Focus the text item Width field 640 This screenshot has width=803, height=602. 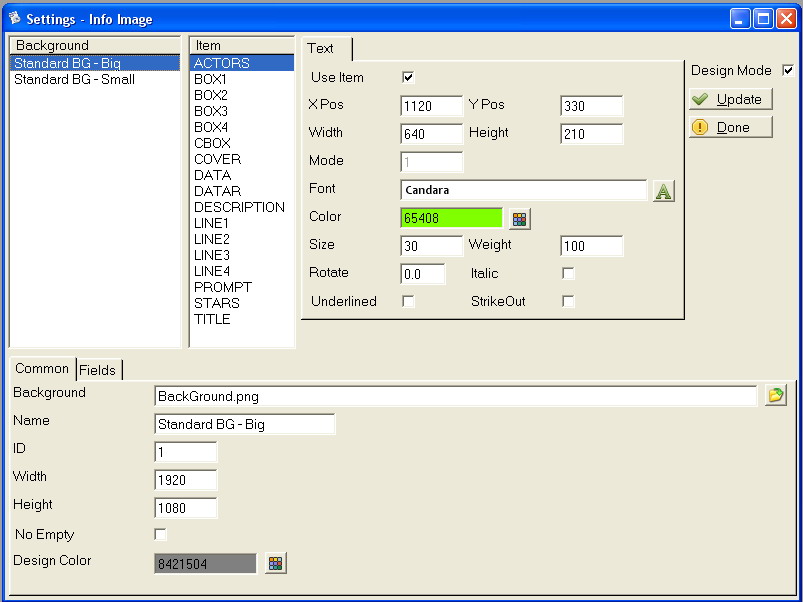432,134
